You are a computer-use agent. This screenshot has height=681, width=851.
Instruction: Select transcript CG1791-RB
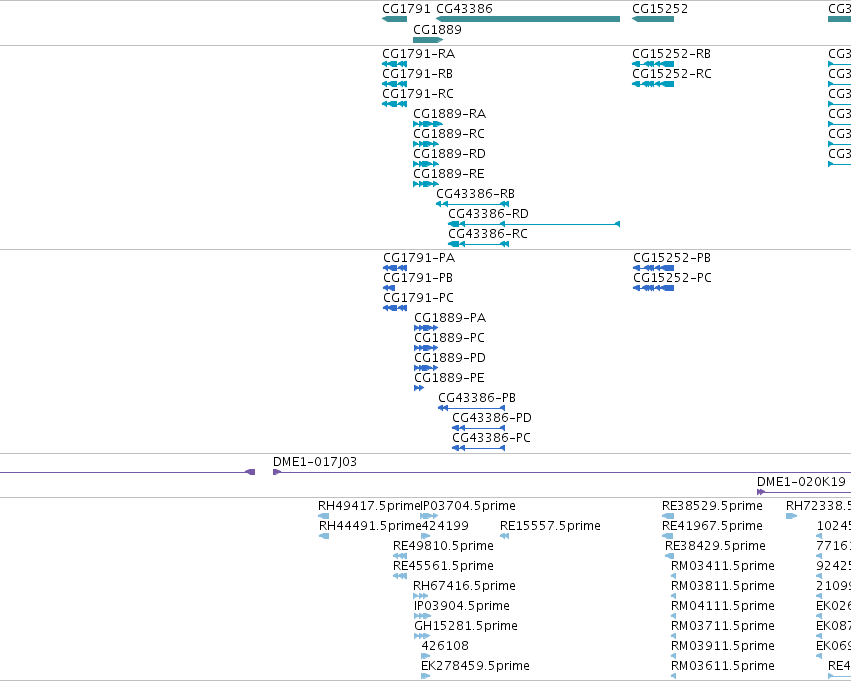pos(417,74)
